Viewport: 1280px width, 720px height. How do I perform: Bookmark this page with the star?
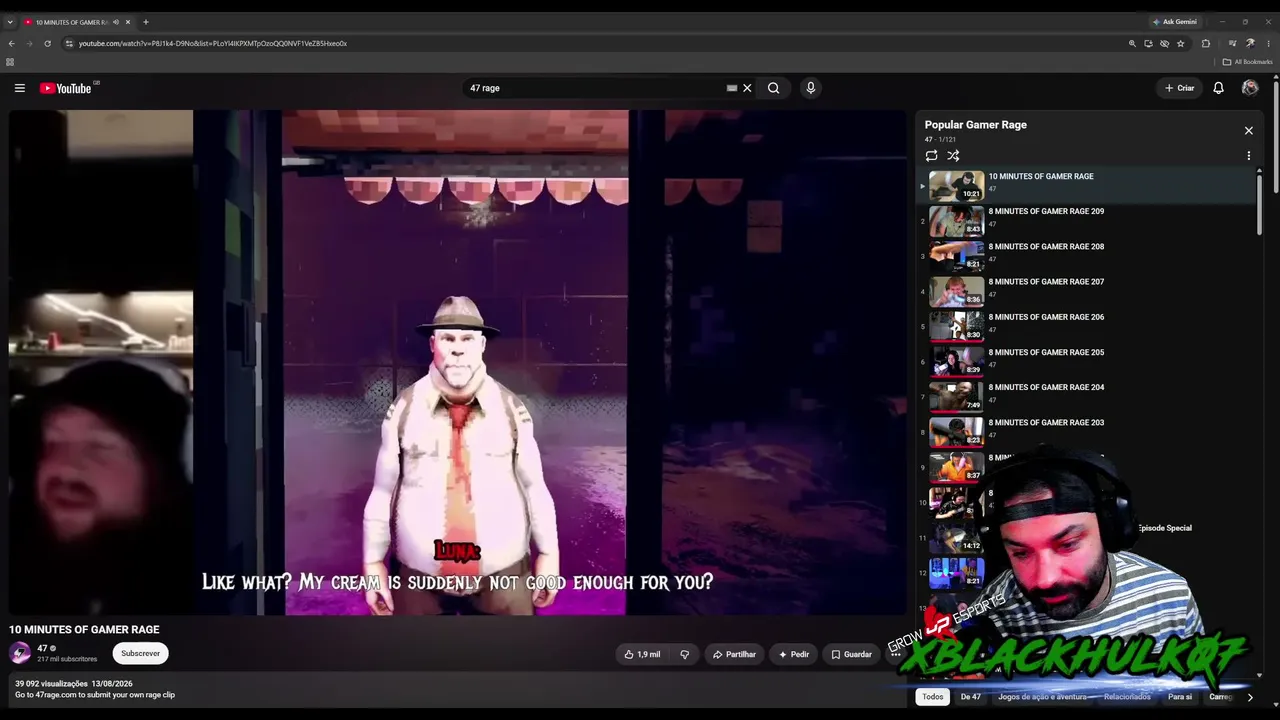pyautogui.click(x=1180, y=44)
